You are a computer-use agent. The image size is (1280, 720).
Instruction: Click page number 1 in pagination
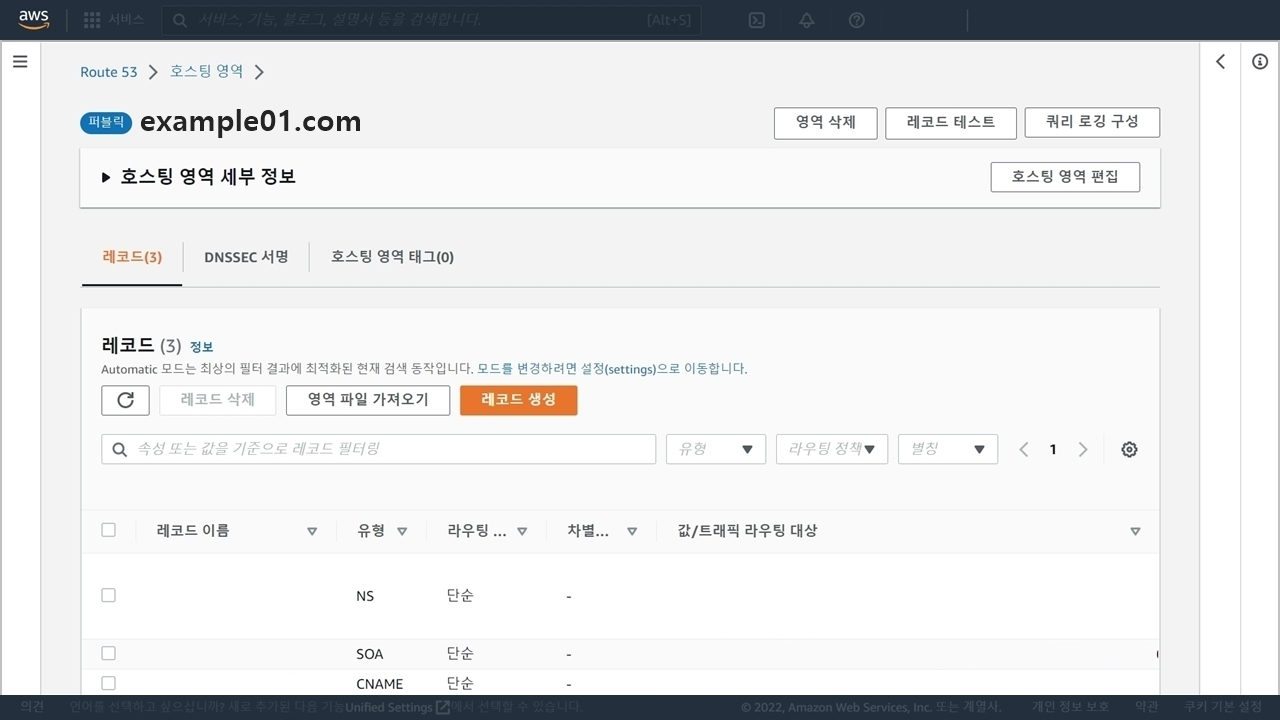point(1053,449)
